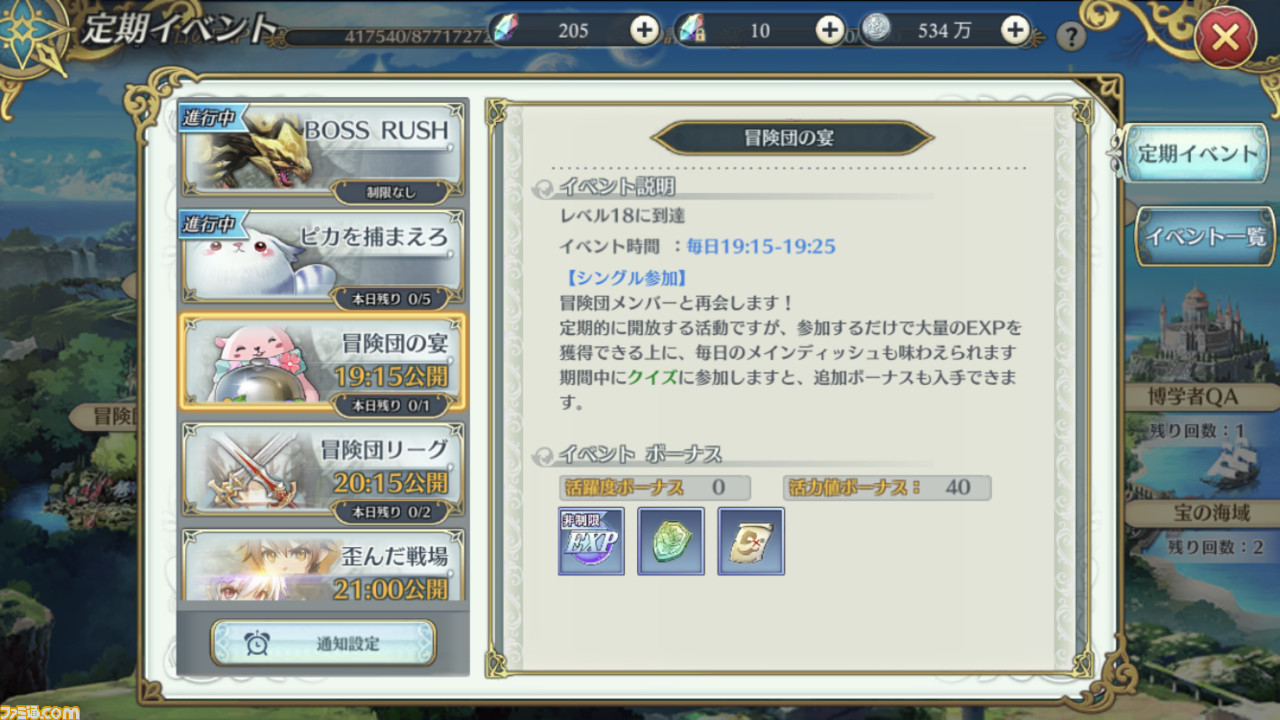Viewport: 1280px width, 720px height.
Task: Add bound crystals with plus next to 10
Action: click(x=830, y=30)
